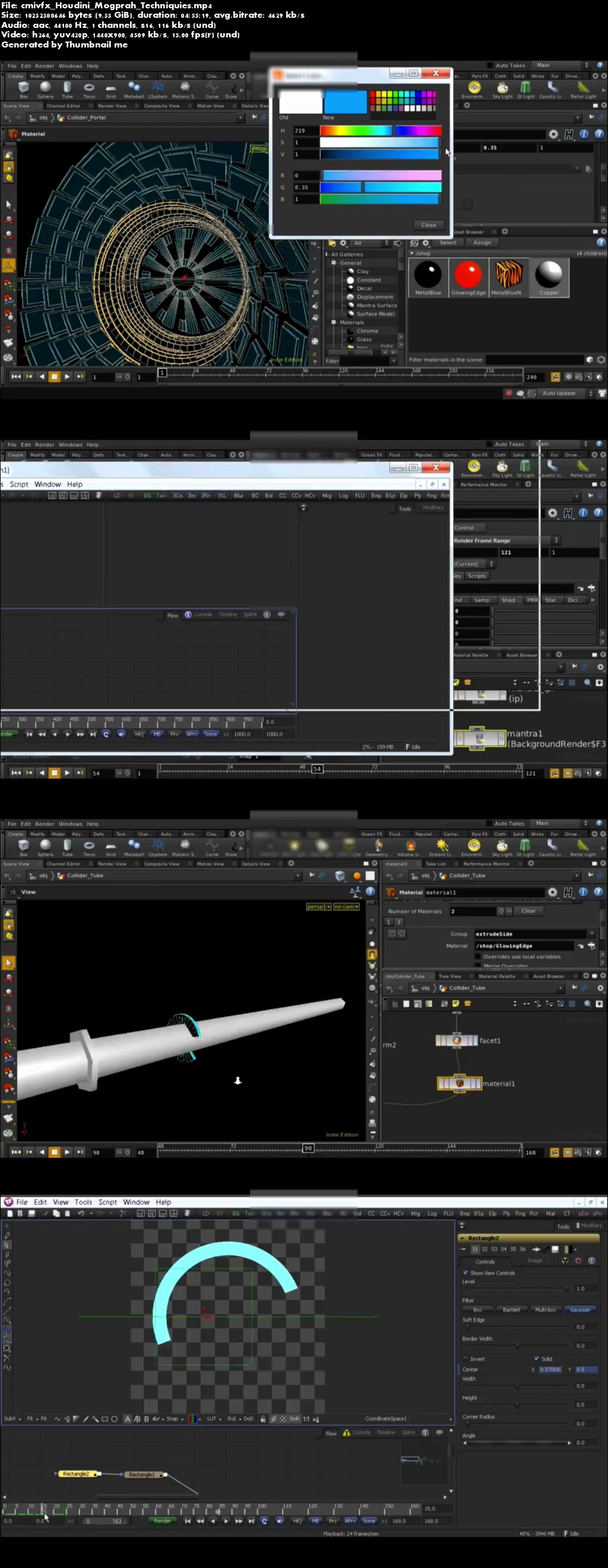Choose the Metaball shelf tool in the top frame

134,90
